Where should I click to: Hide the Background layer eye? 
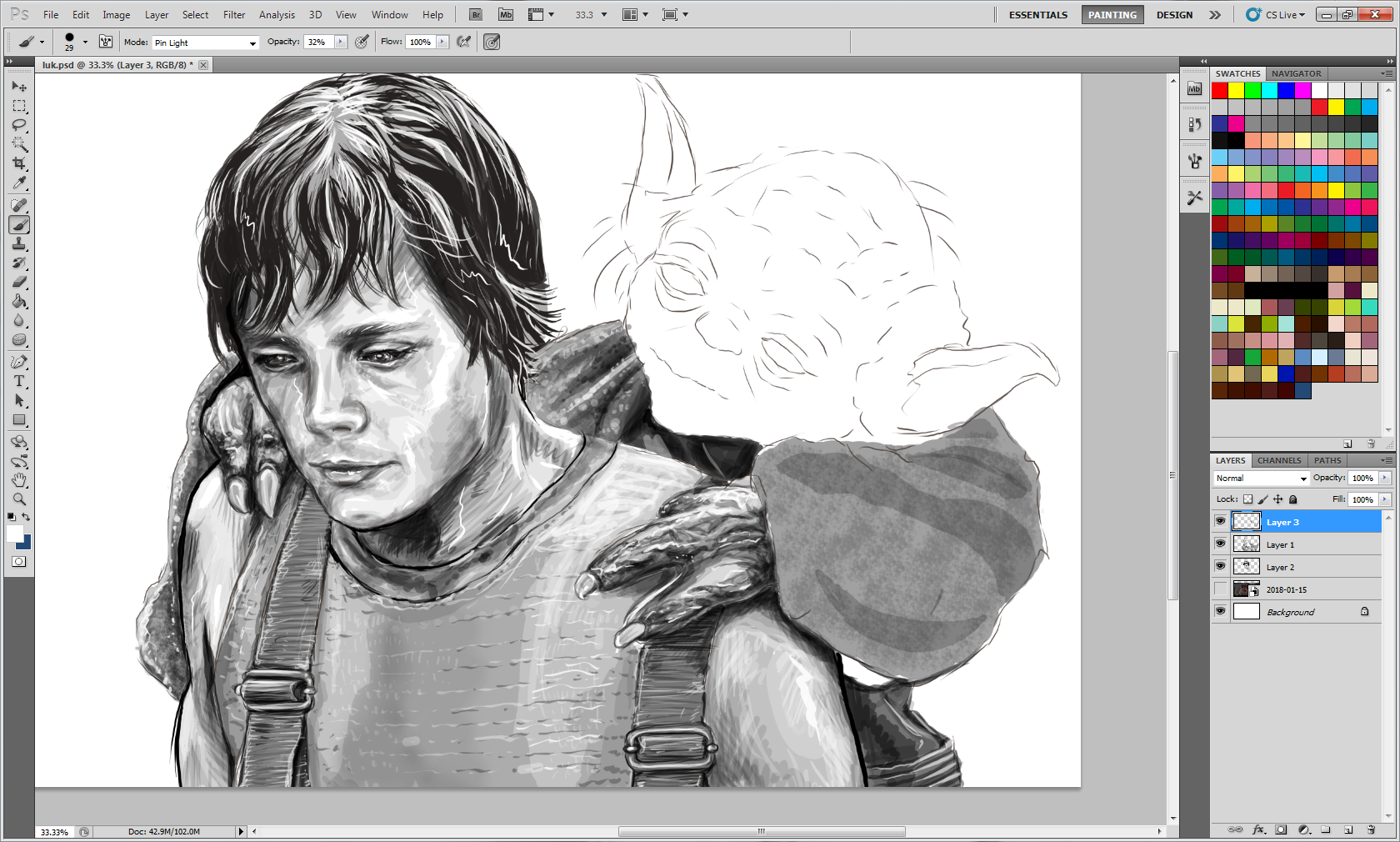point(1220,611)
